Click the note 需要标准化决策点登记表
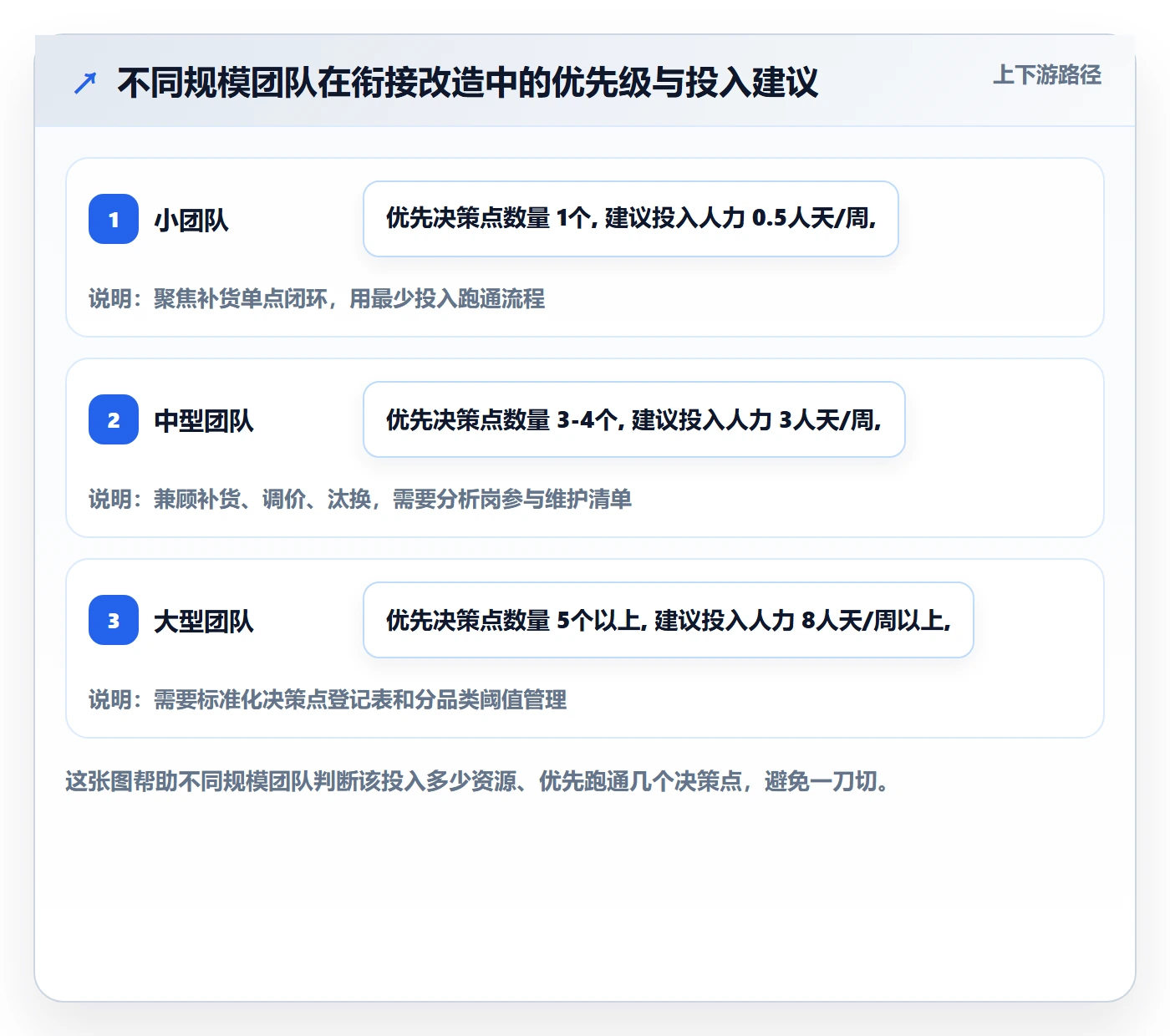Viewport: 1170px width, 1036px height. (328, 699)
